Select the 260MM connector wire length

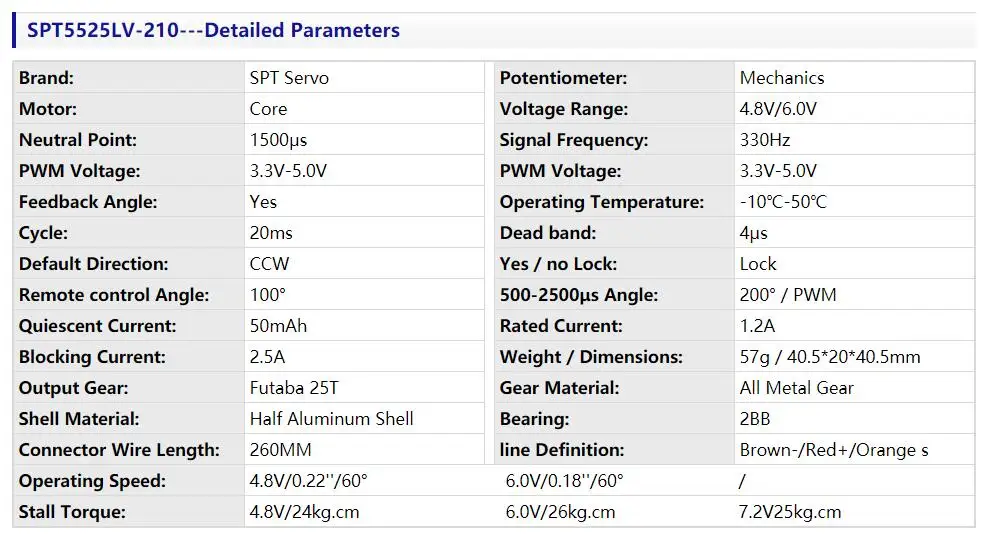click(280, 450)
